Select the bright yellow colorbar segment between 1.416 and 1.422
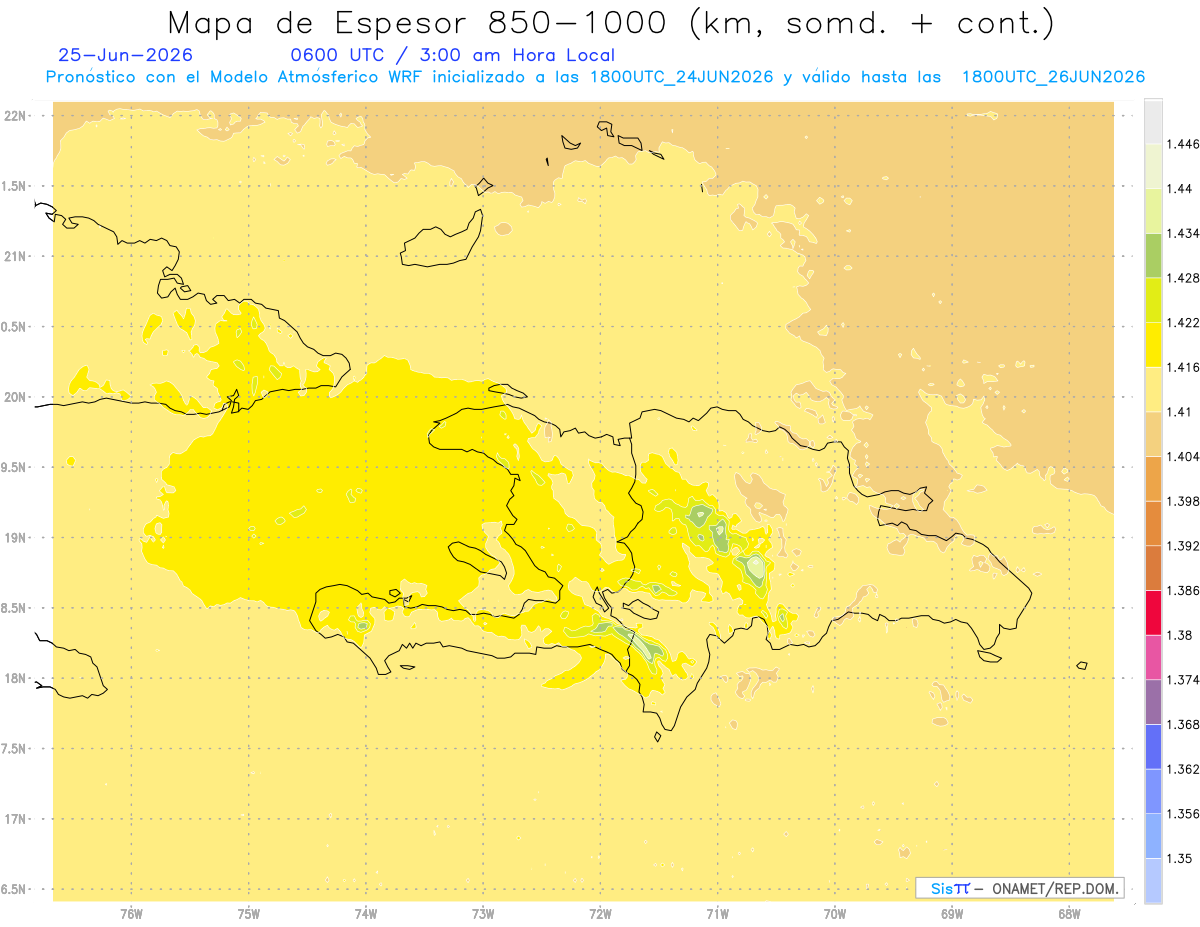The height and width of the screenshot is (927, 1200). point(1153,344)
